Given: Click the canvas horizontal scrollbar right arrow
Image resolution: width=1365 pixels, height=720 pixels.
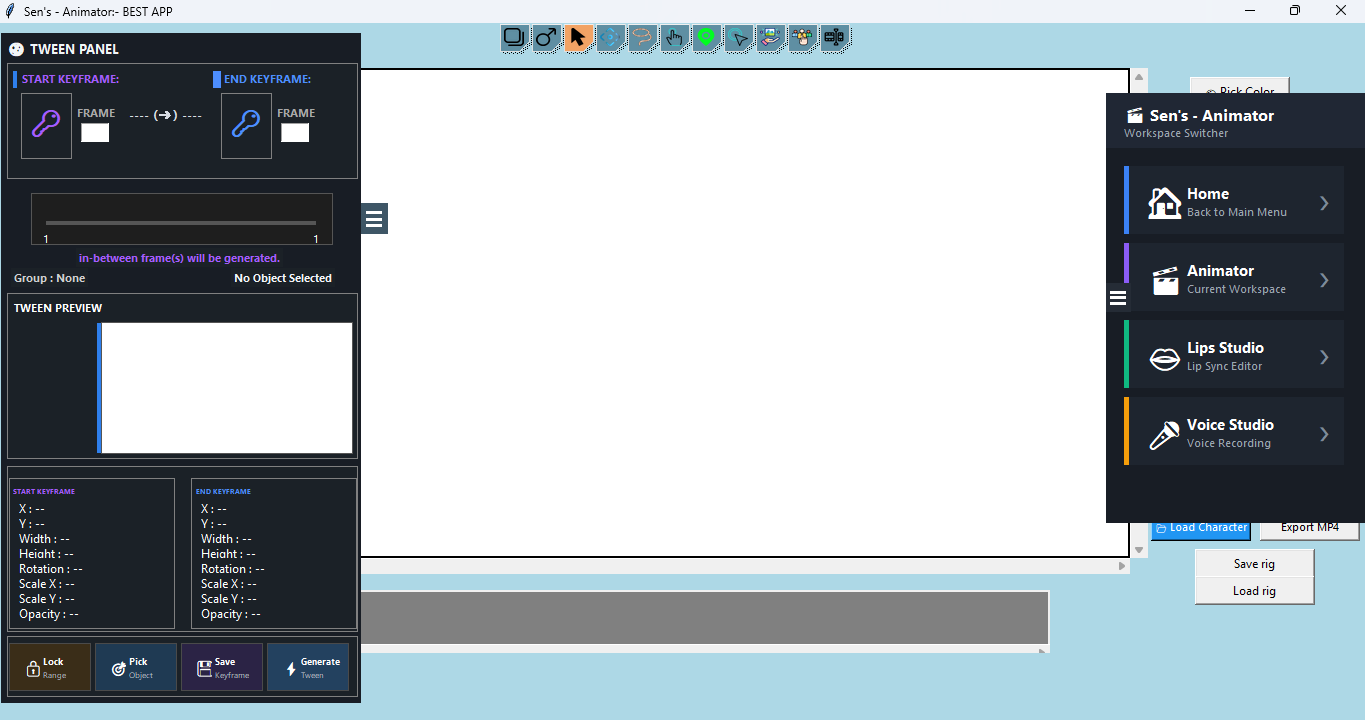Looking at the screenshot, I should [1122, 566].
